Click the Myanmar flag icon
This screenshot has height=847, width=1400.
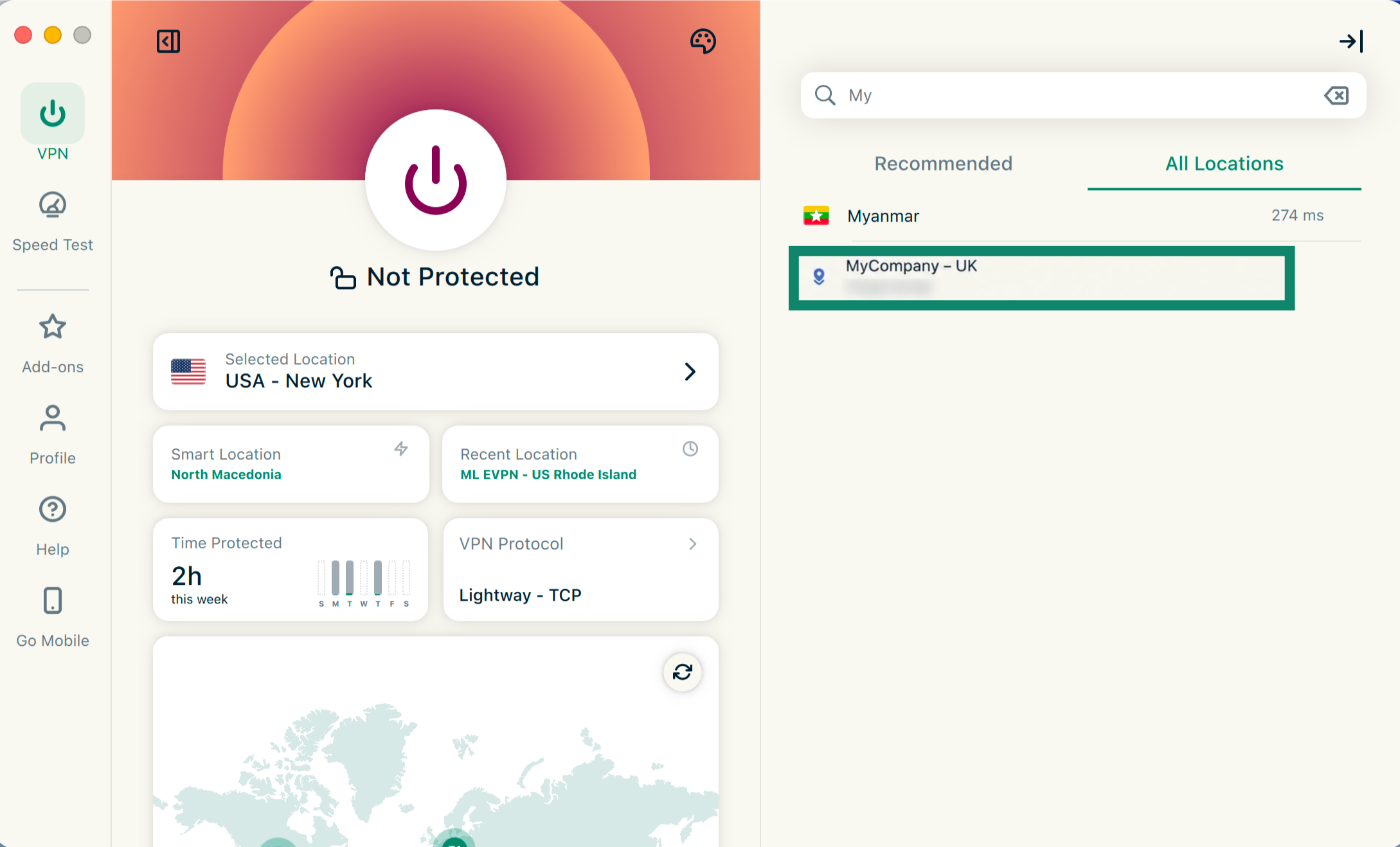point(816,216)
